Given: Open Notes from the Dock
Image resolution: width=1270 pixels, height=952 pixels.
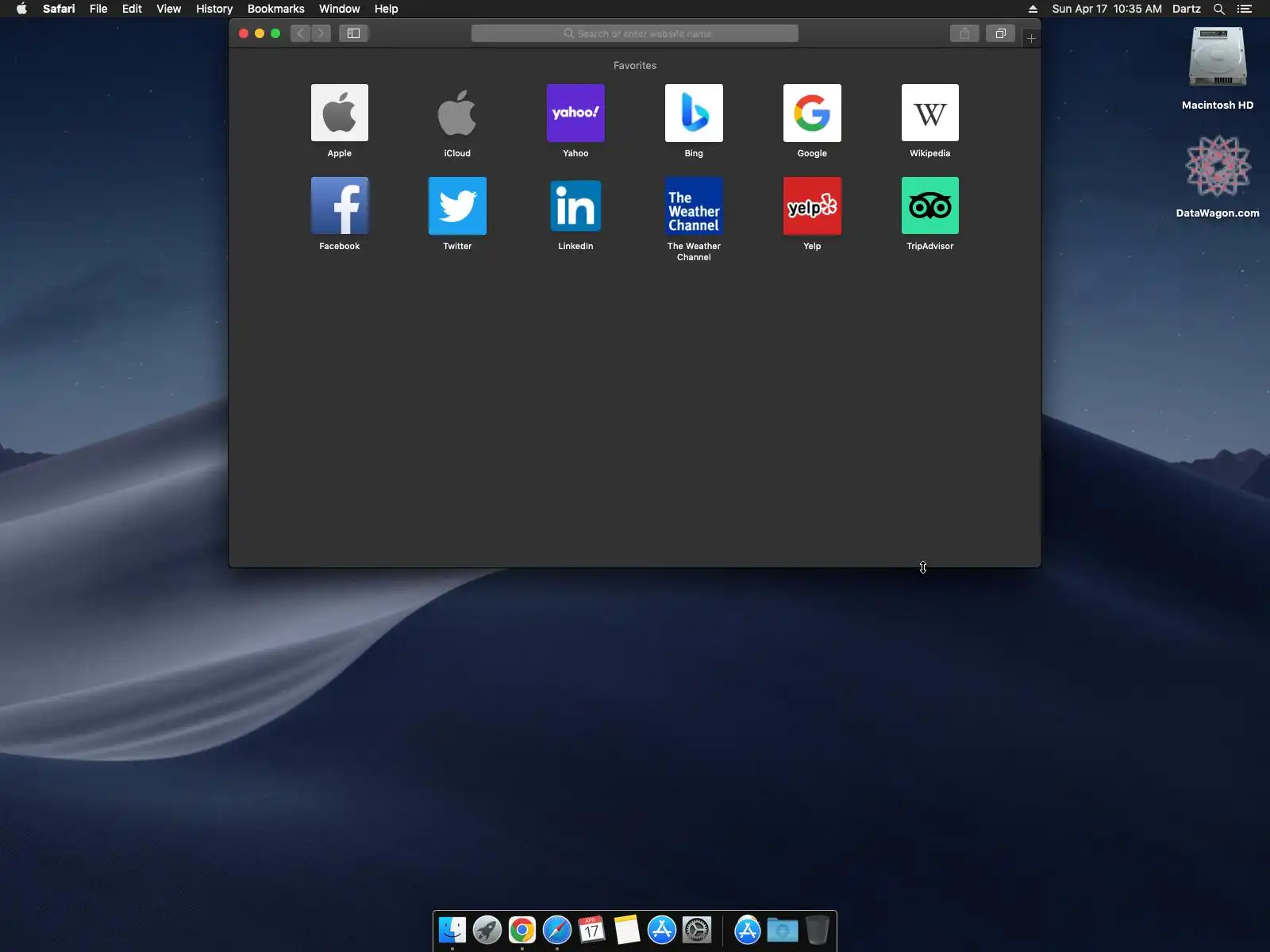Looking at the screenshot, I should click(x=627, y=930).
